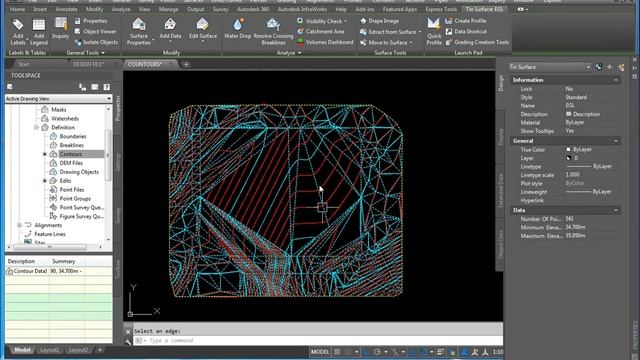The image size is (640, 360).
Task: Toggle polar tracking in status bar
Action: [378, 352]
